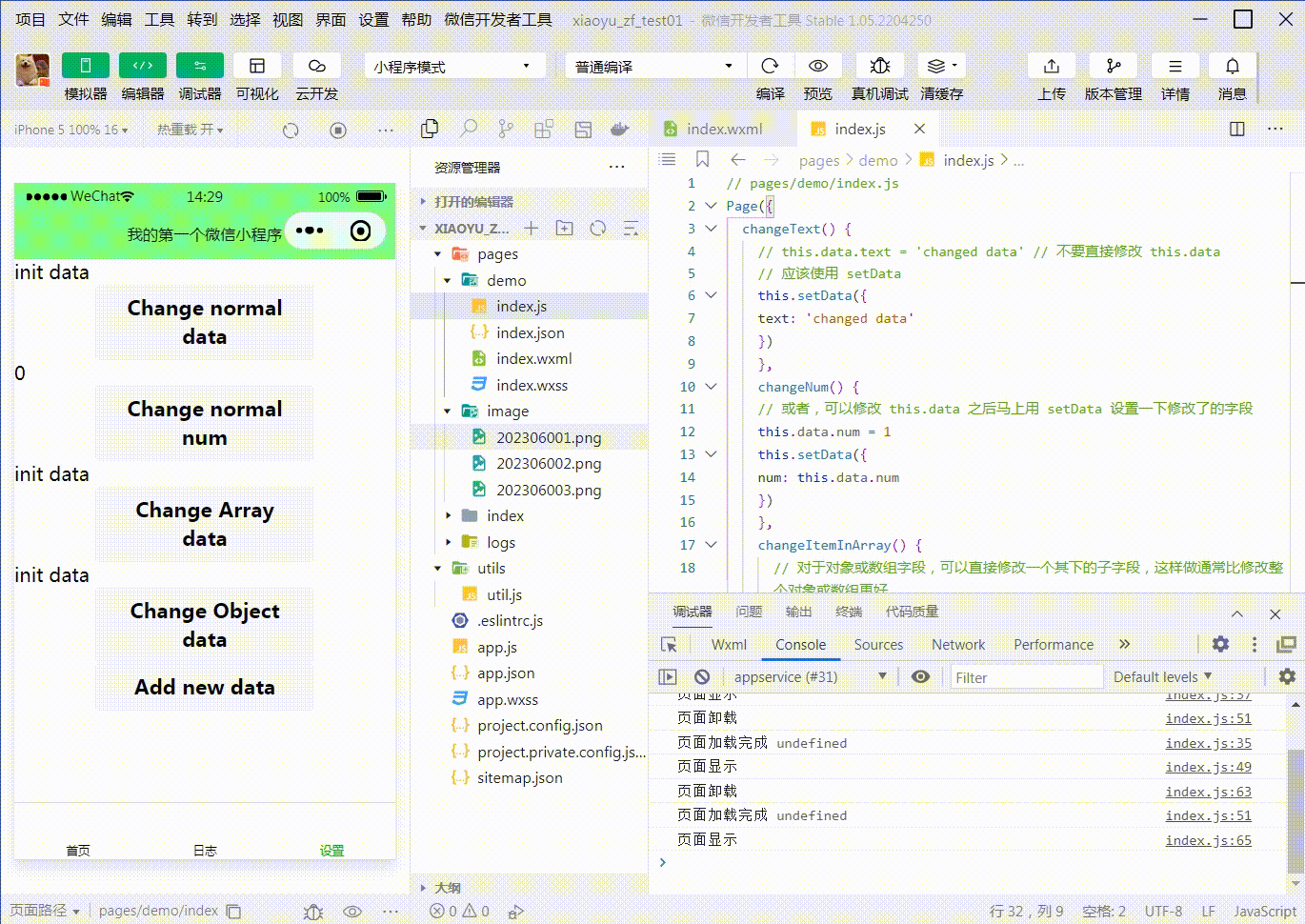Open the explorer files icon

[x=430, y=129]
